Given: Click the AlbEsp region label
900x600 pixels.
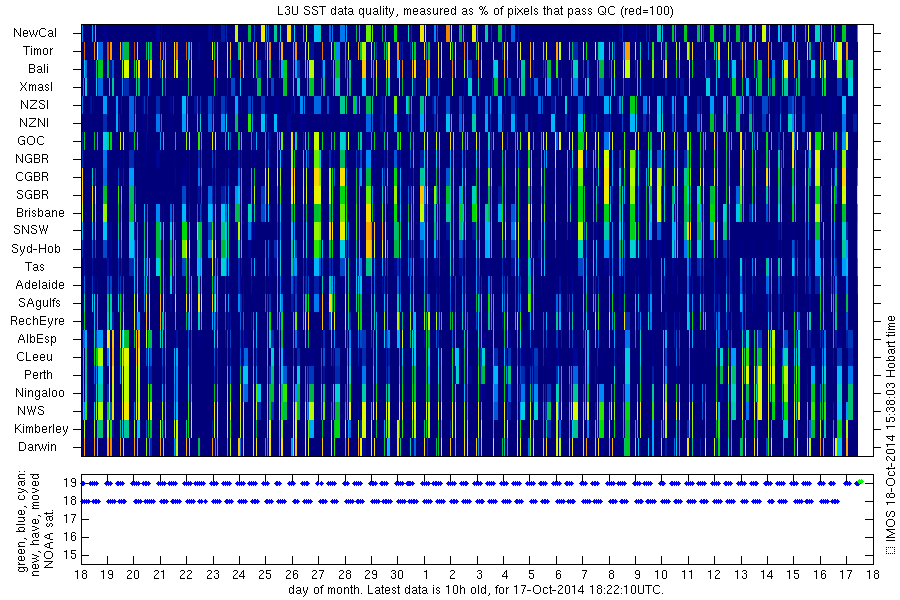Looking at the screenshot, I should (x=37, y=339).
